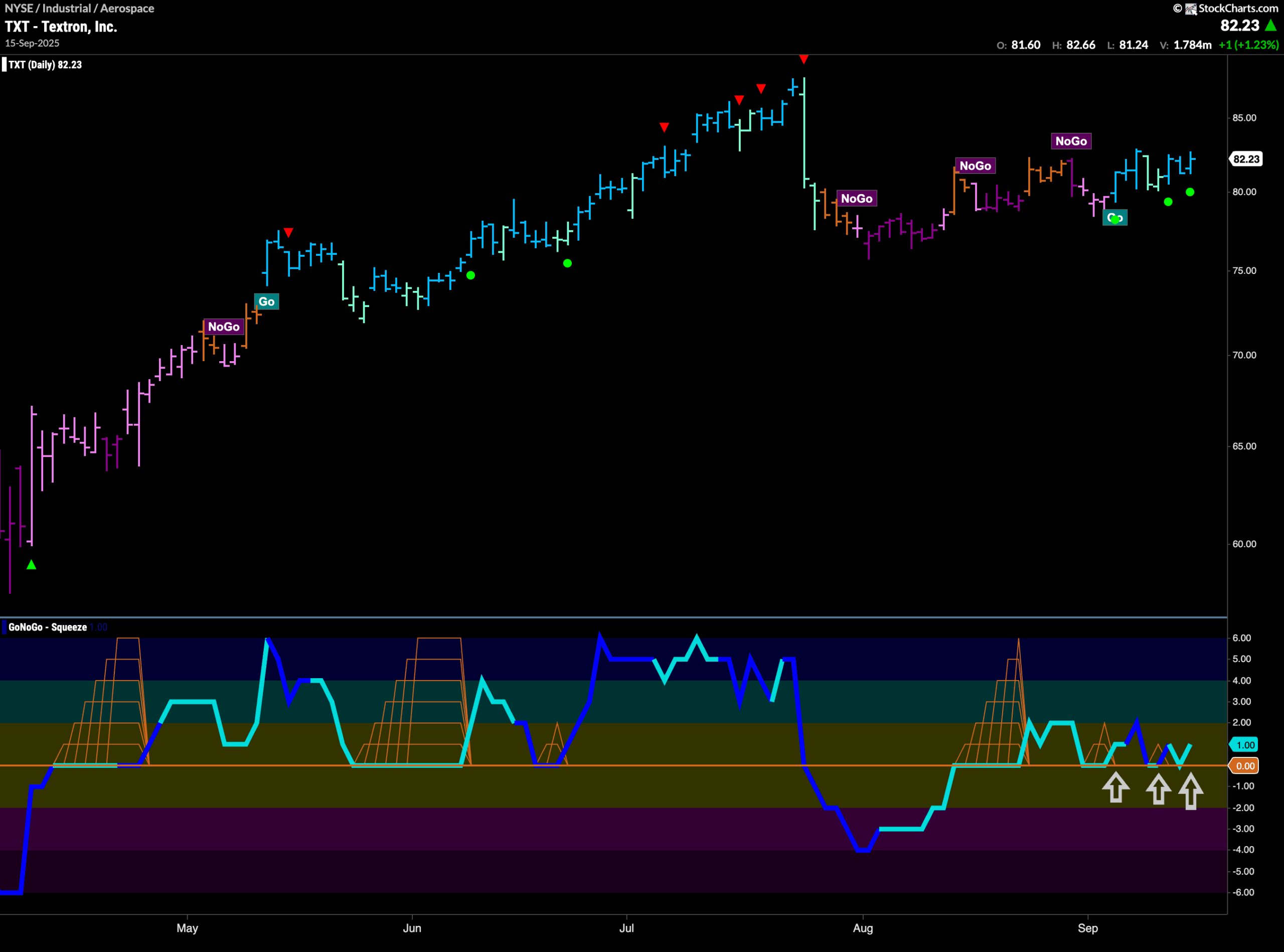Click the Sep label on time axis
This screenshot has width=1284, height=952.
tap(1087, 928)
